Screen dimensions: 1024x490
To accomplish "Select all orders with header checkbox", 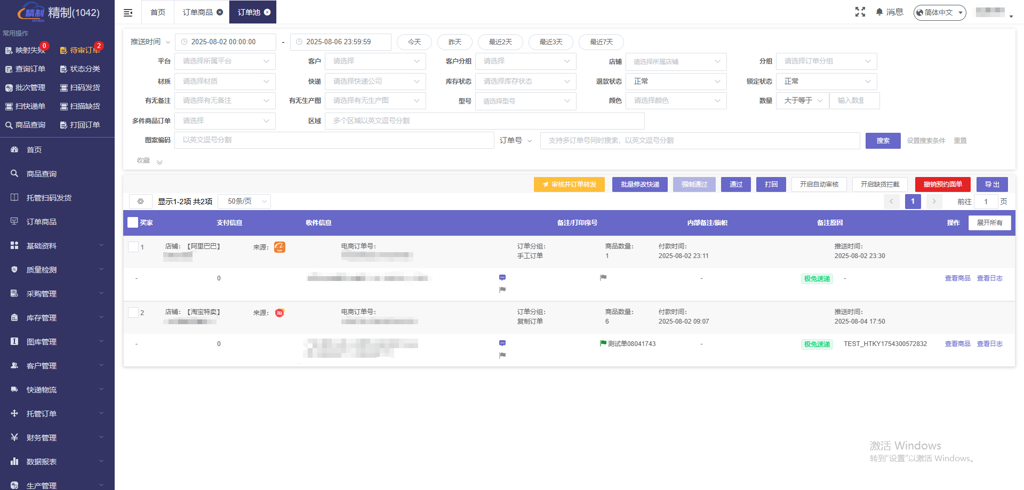I will tap(133, 223).
